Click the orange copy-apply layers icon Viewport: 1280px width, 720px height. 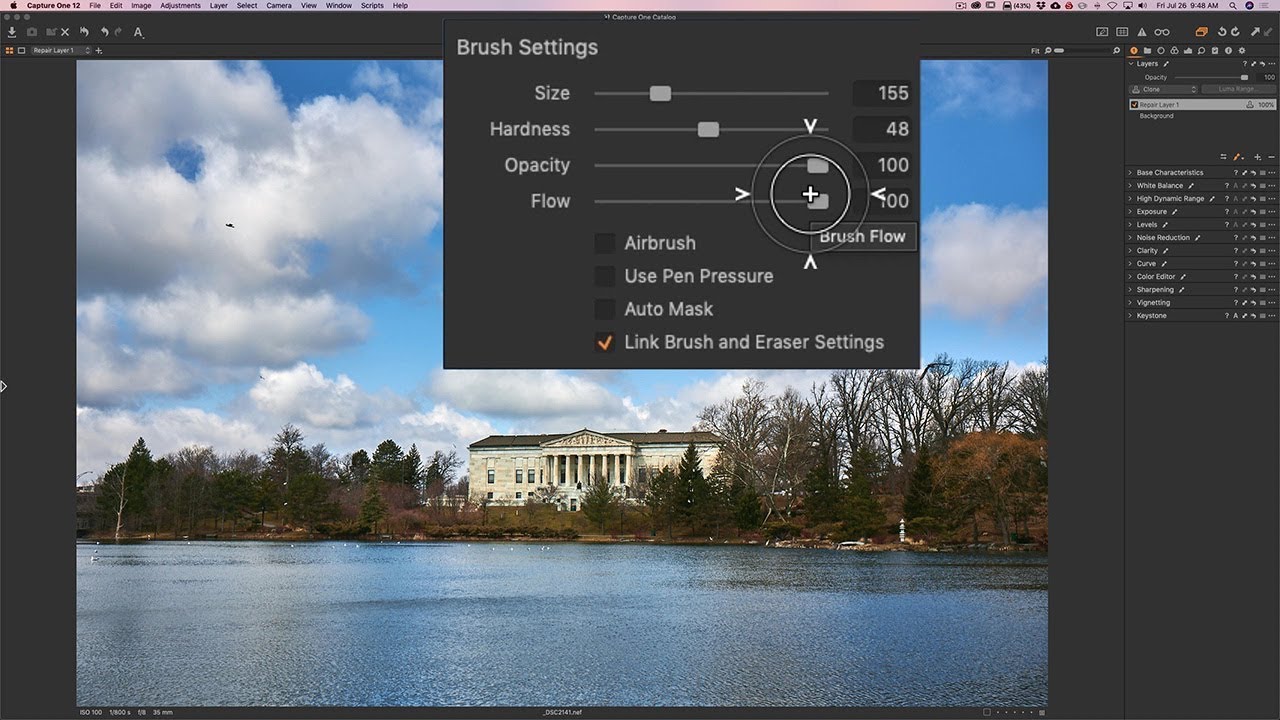click(x=1201, y=32)
